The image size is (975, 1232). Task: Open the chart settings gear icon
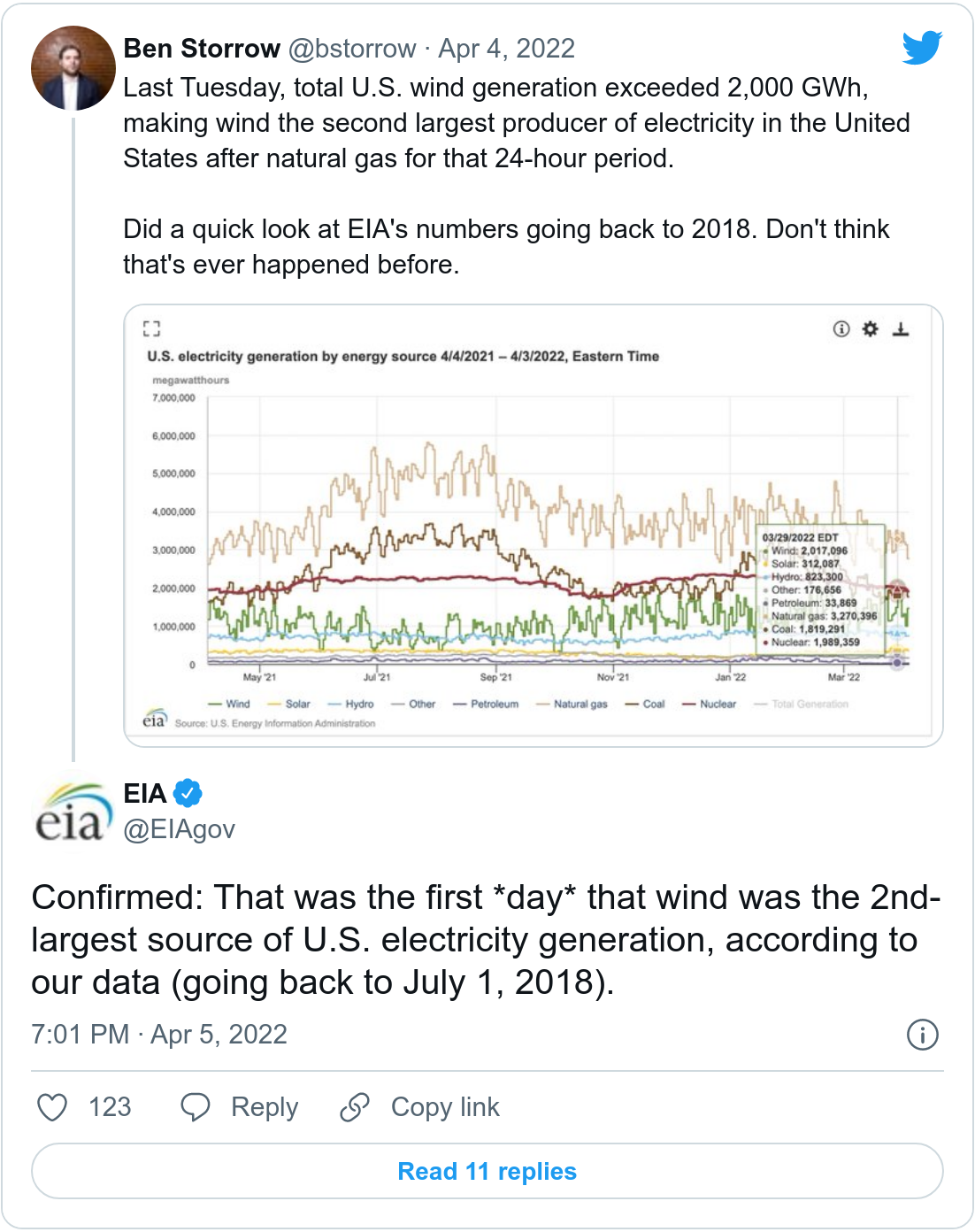(x=871, y=329)
